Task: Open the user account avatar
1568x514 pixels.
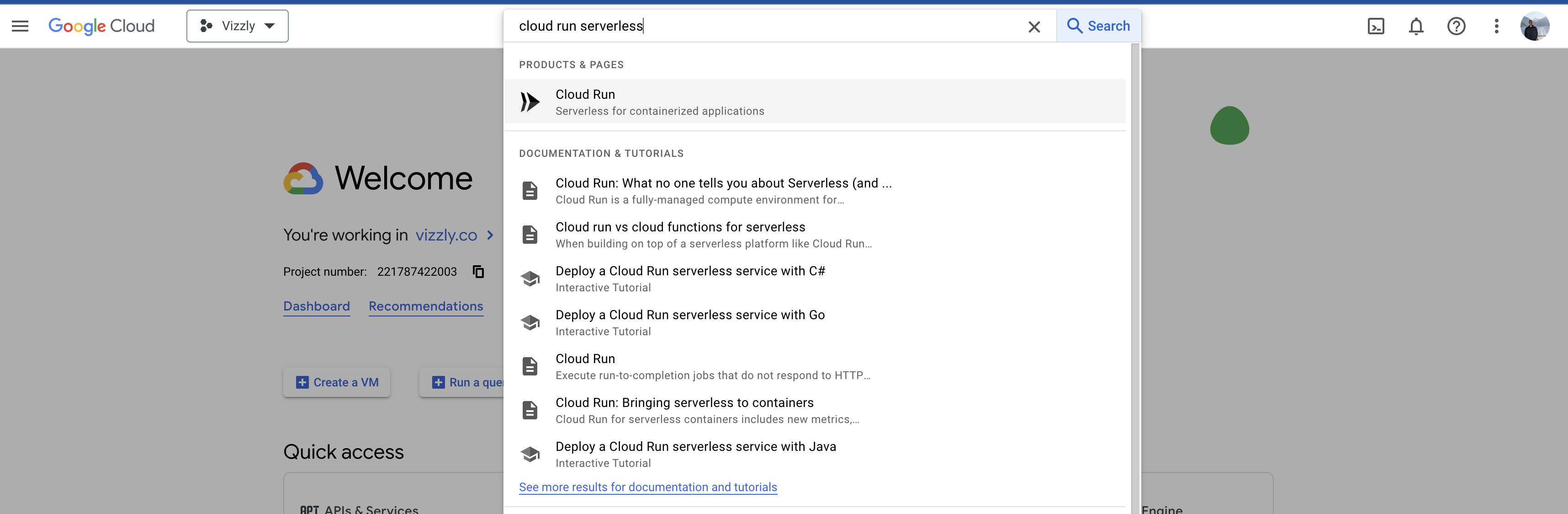Action: pos(1535,26)
